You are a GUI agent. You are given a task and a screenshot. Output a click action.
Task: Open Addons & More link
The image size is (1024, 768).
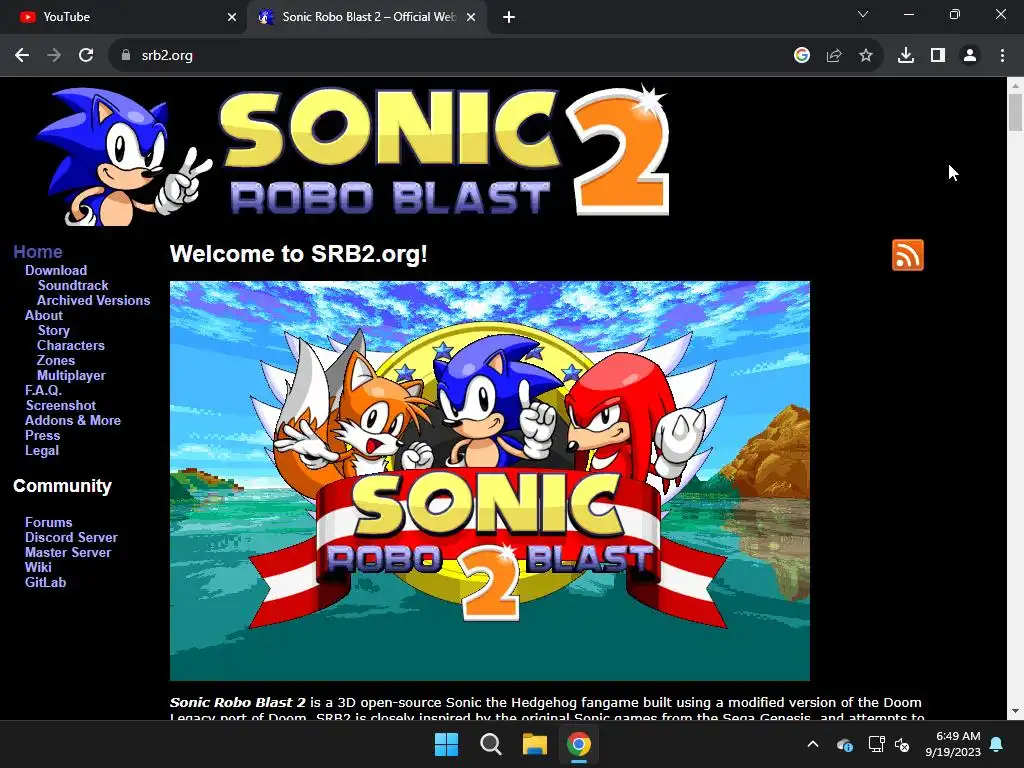[72, 421]
